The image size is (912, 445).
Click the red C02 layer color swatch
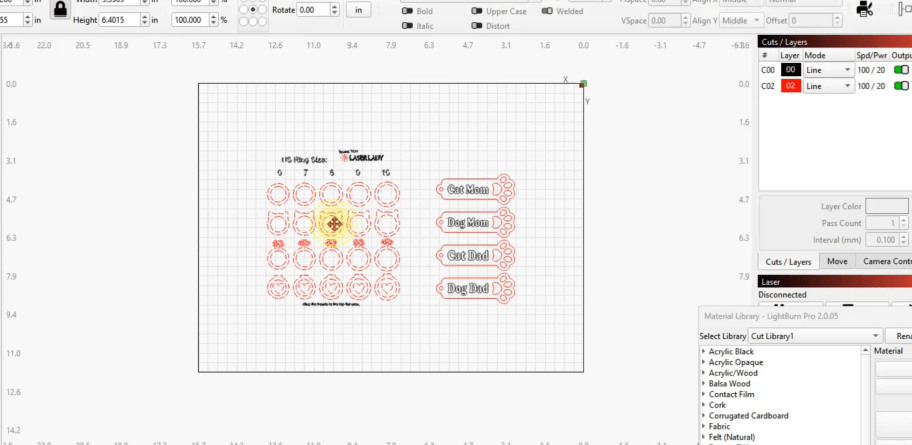point(791,86)
